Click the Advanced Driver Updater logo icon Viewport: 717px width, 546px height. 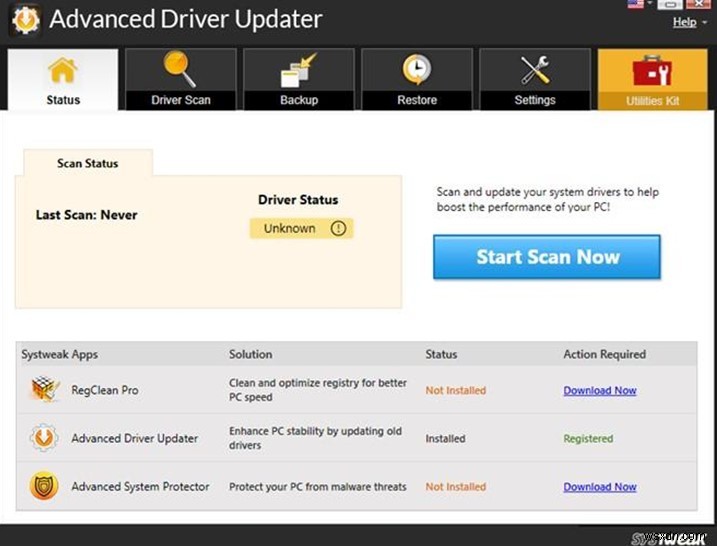click(x=26, y=20)
